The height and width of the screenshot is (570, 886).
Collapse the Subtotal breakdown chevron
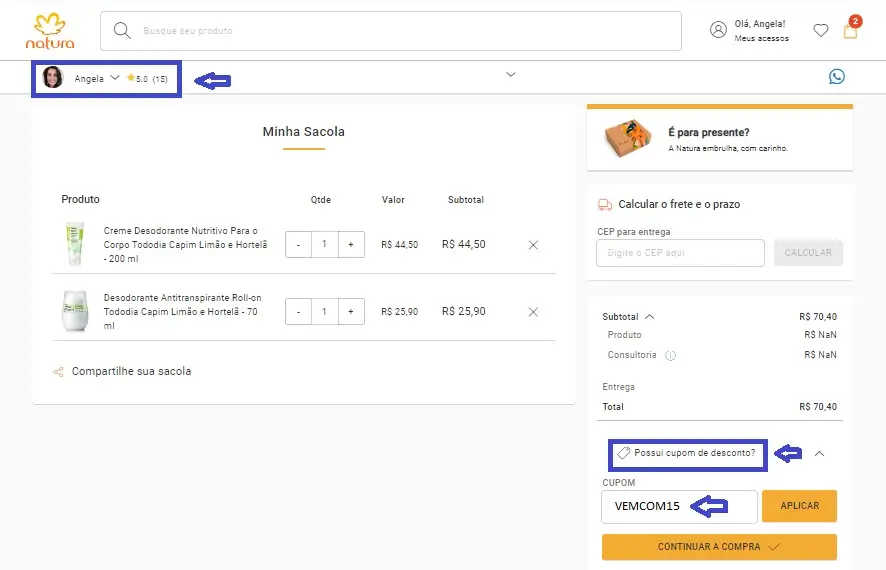pos(650,317)
